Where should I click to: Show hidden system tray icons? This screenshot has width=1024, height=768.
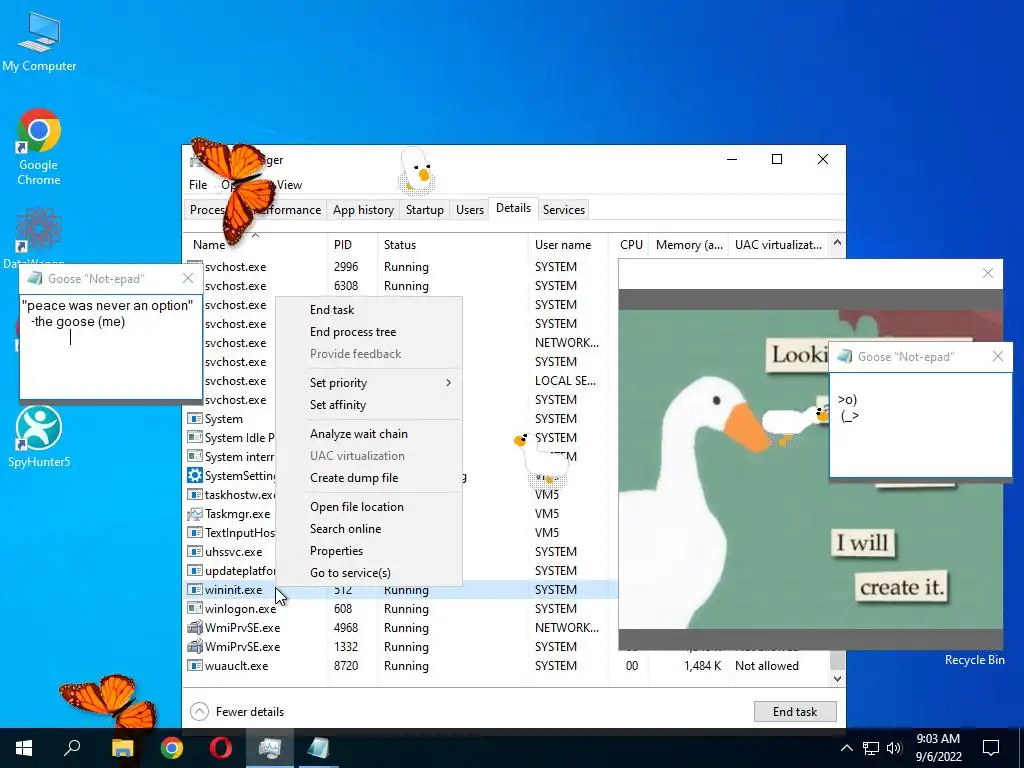(846, 748)
